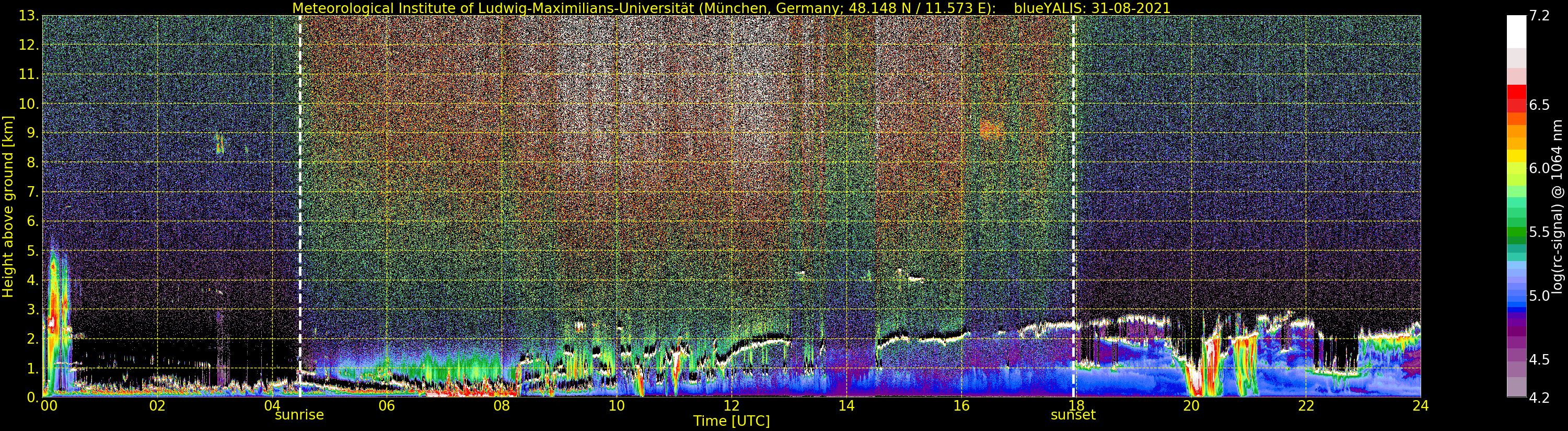This screenshot has width=1568, height=431.
Task: Select the 12 tick on time axis
Action: pos(731,405)
